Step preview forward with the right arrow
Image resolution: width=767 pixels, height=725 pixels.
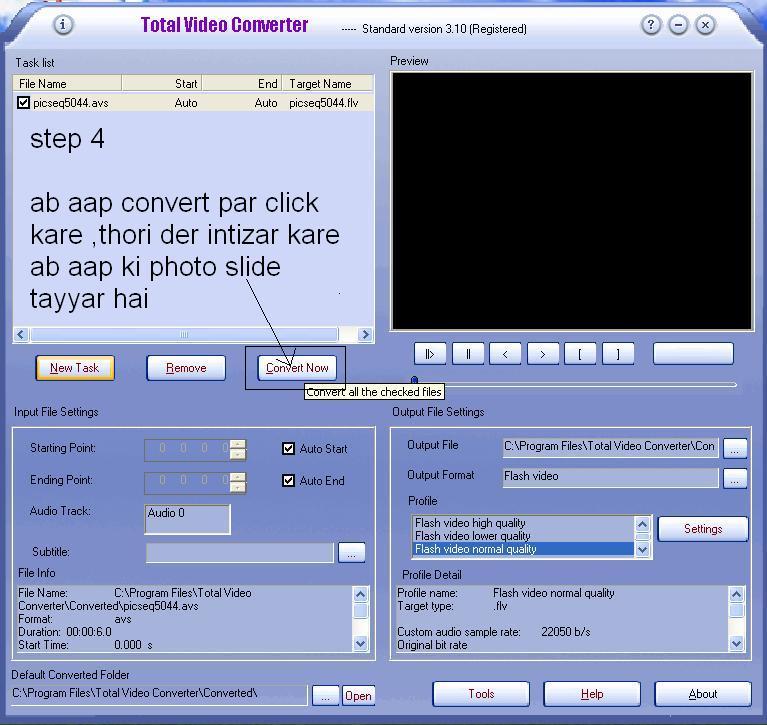point(543,354)
